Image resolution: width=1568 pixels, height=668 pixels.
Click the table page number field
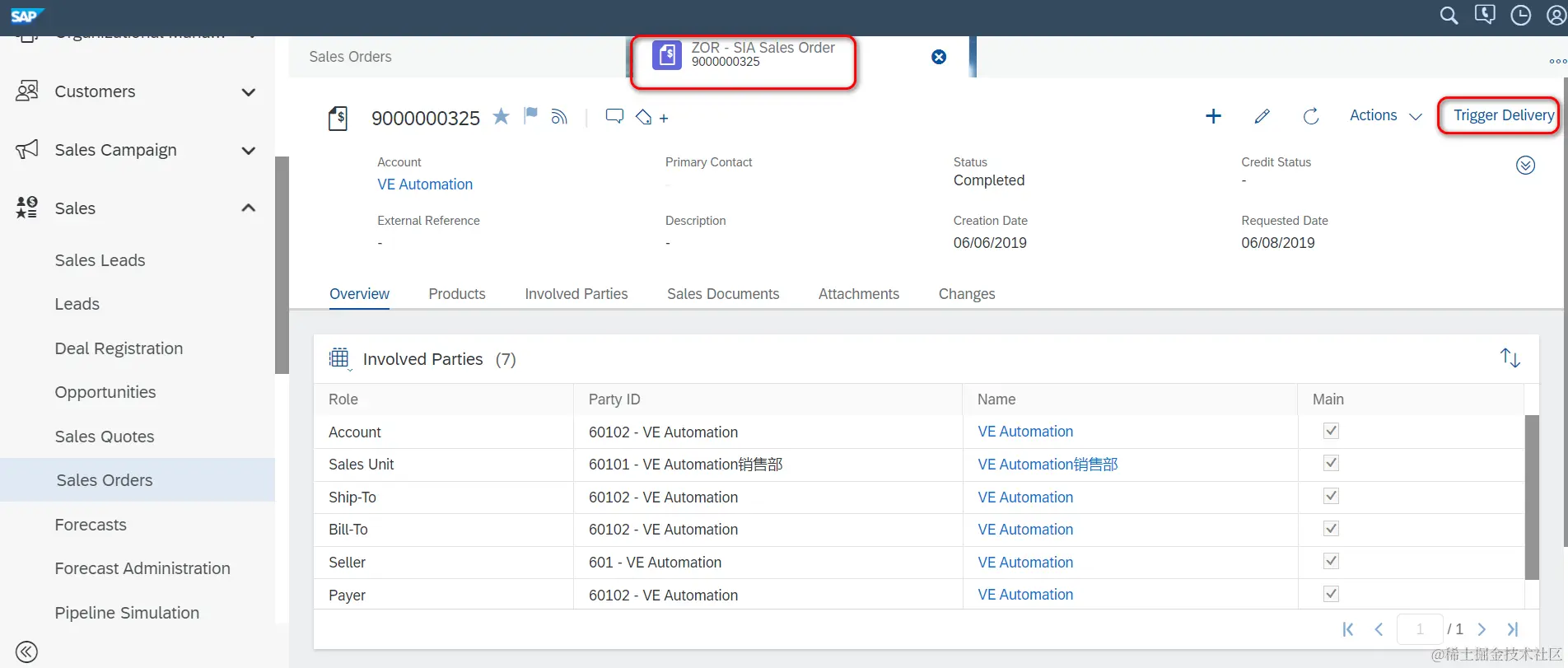(1420, 629)
